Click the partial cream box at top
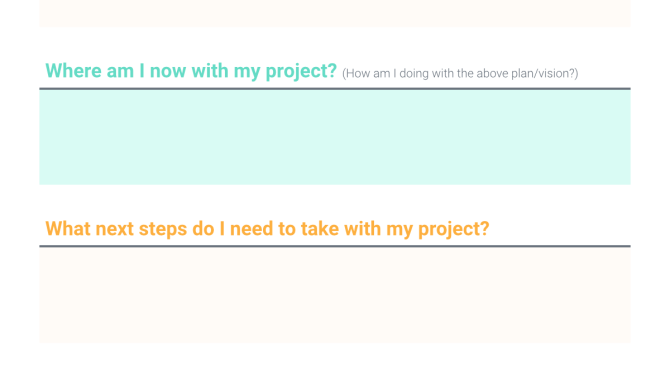Screen dimensions: 670x370 coord(335,13)
